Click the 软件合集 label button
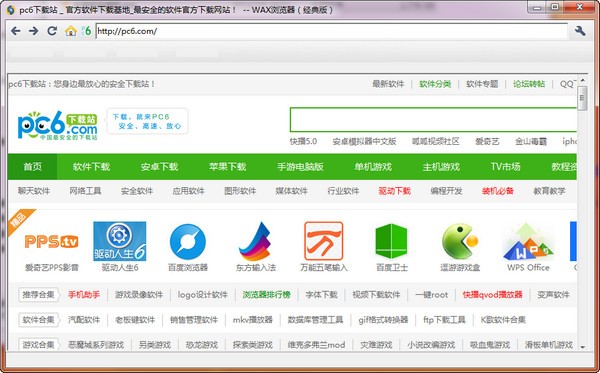This screenshot has height=373, width=600. pos(39,319)
